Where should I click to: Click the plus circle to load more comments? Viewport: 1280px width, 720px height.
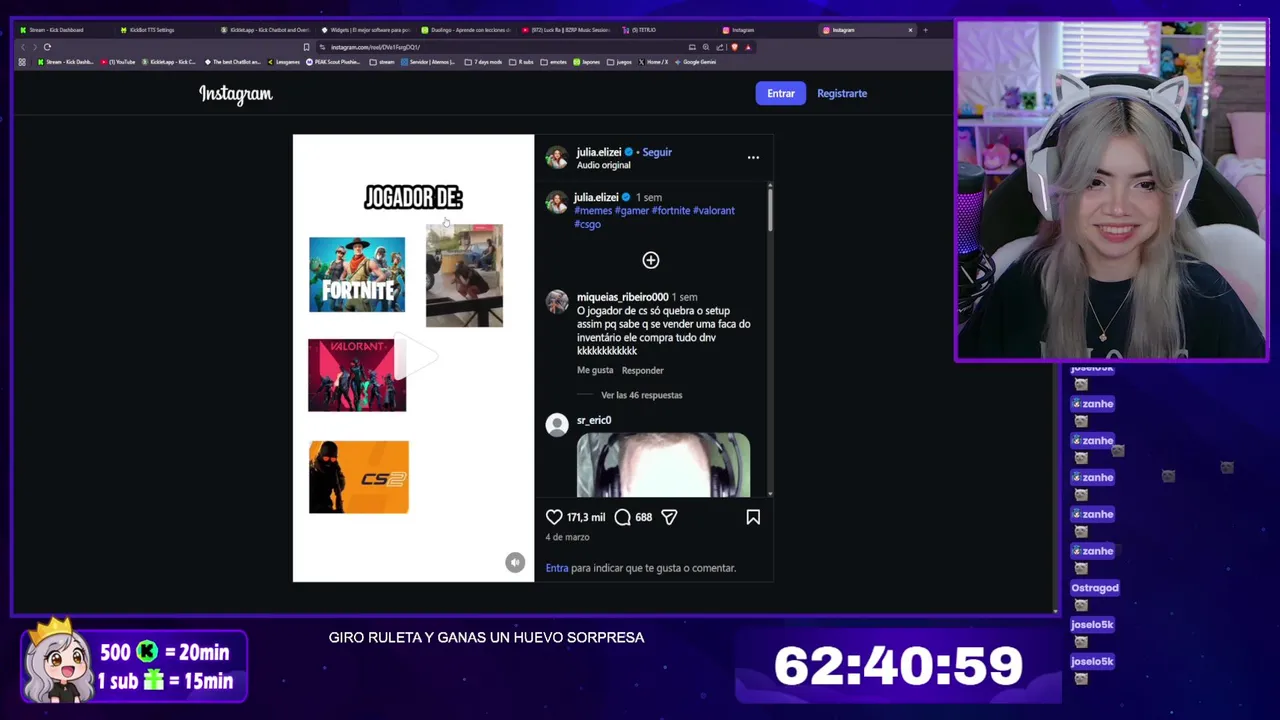click(x=651, y=260)
